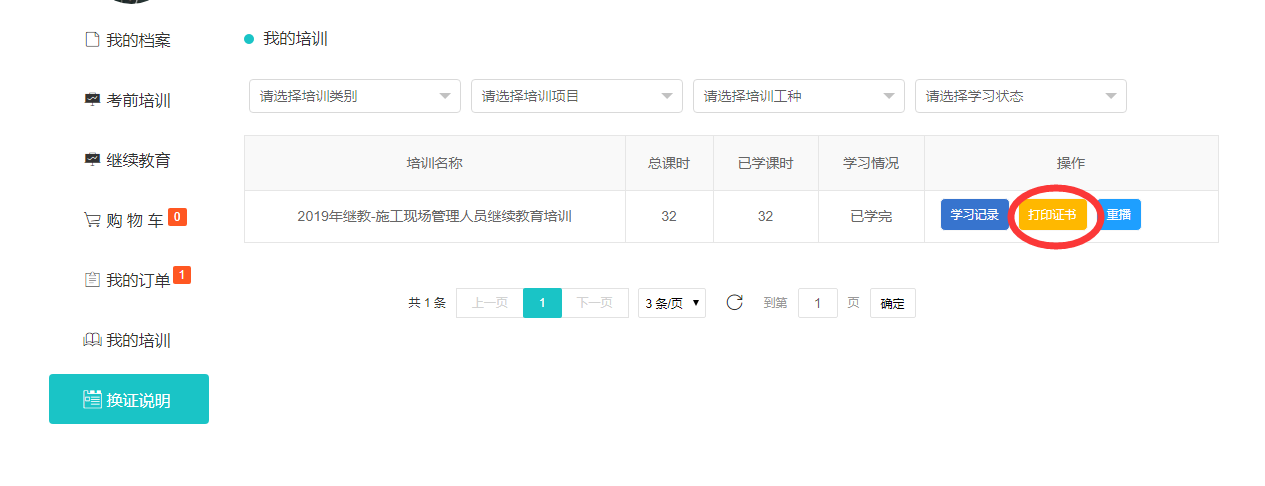Click the refresh icon in pagination
Image resolution: width=1265 pixels, height=486 pixels.
734,303
